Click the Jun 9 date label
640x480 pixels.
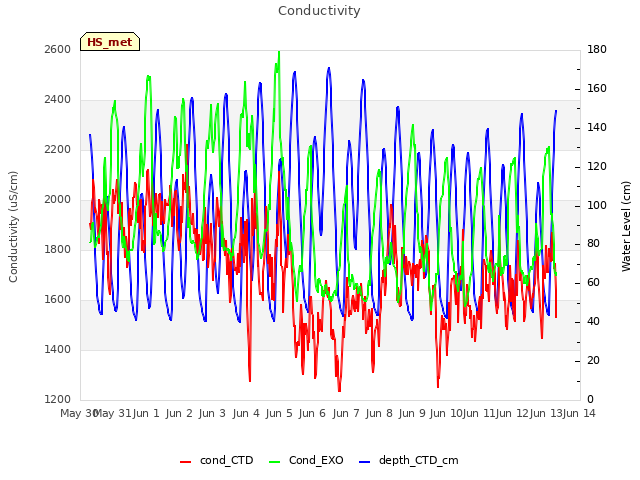pos(412,413)
